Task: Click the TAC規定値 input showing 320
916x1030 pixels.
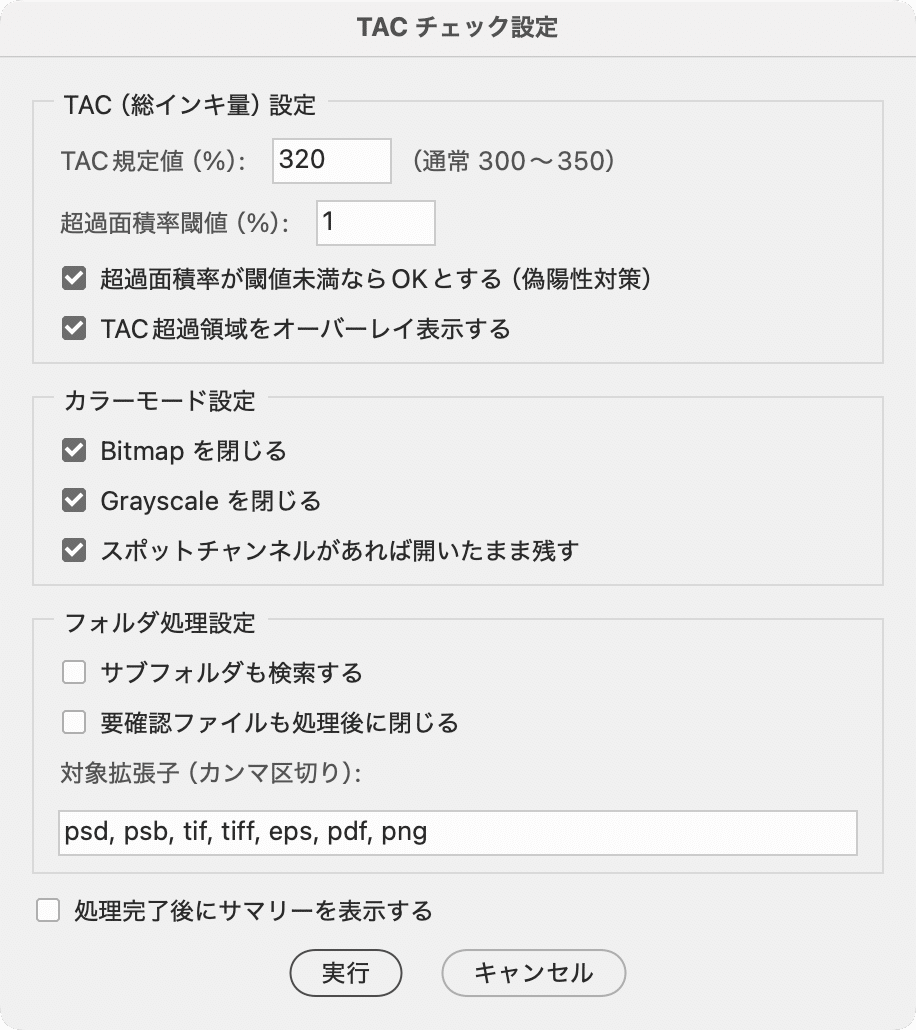Action: point(330,160)
